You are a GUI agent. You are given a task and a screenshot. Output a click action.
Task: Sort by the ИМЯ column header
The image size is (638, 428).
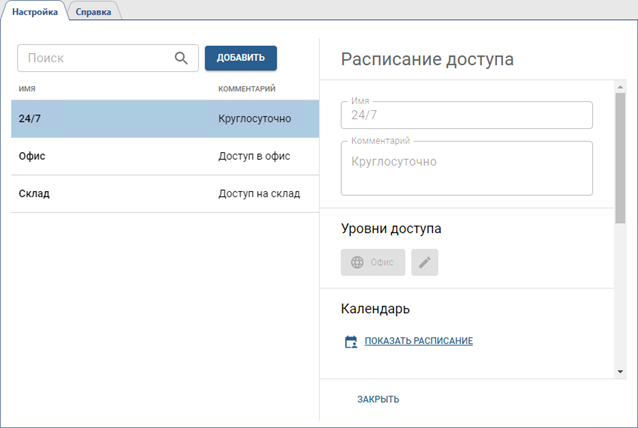[x=27, y=89]
